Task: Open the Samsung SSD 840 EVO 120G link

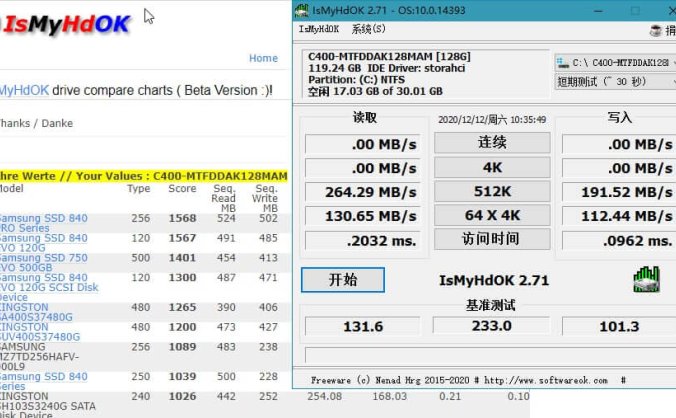Action: click(x=43, y=243)
